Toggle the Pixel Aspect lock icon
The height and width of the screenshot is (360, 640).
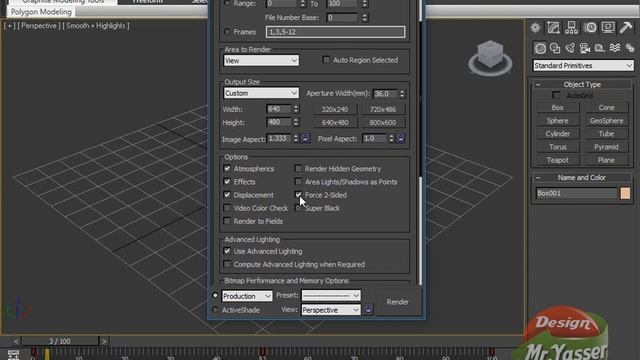401,138
